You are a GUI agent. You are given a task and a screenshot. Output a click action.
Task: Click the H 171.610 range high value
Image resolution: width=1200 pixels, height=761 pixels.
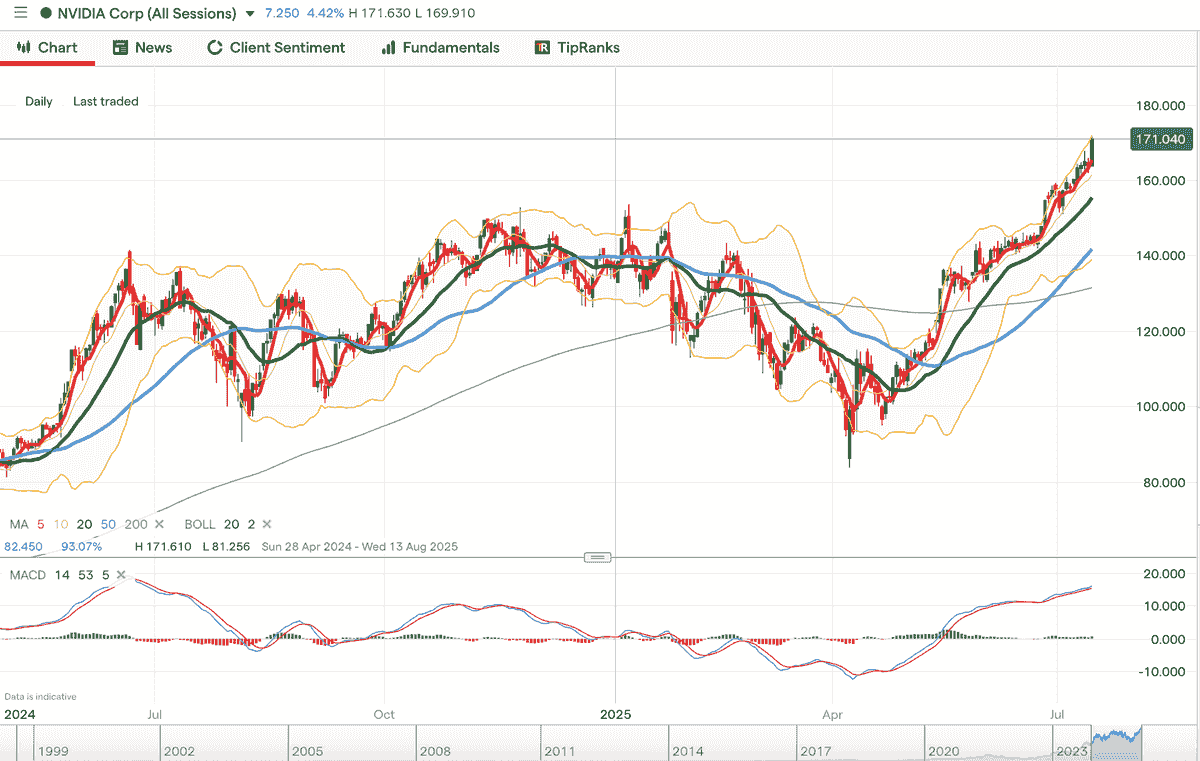click(x=164, y=547)
